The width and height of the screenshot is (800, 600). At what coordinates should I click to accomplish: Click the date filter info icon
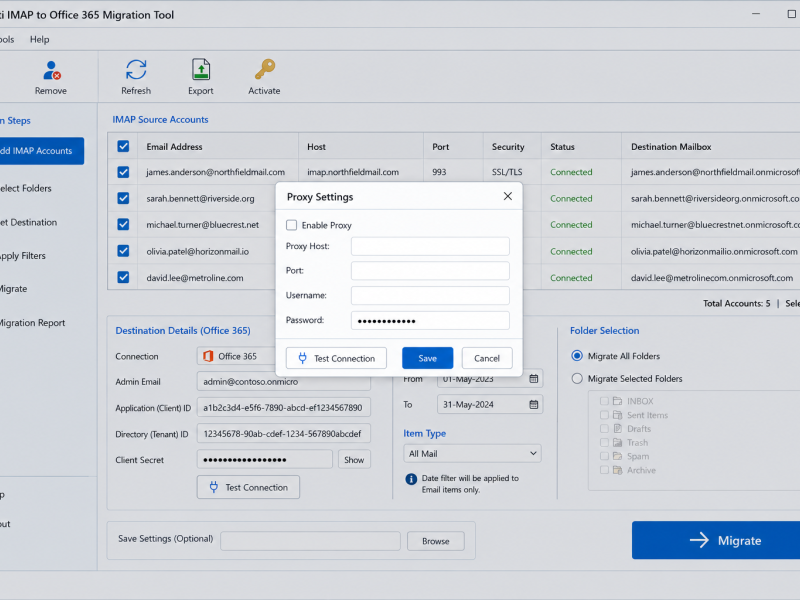pyautogui.click(x=411, y=479)
